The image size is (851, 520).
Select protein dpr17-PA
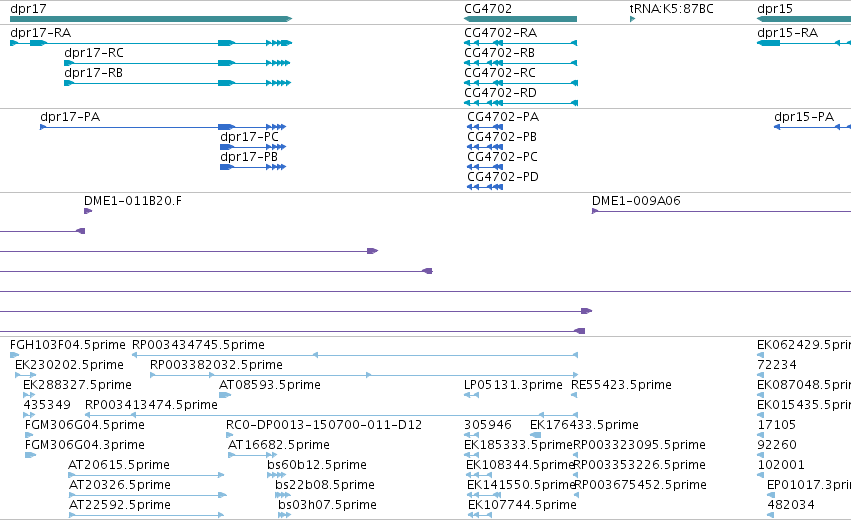163,127
